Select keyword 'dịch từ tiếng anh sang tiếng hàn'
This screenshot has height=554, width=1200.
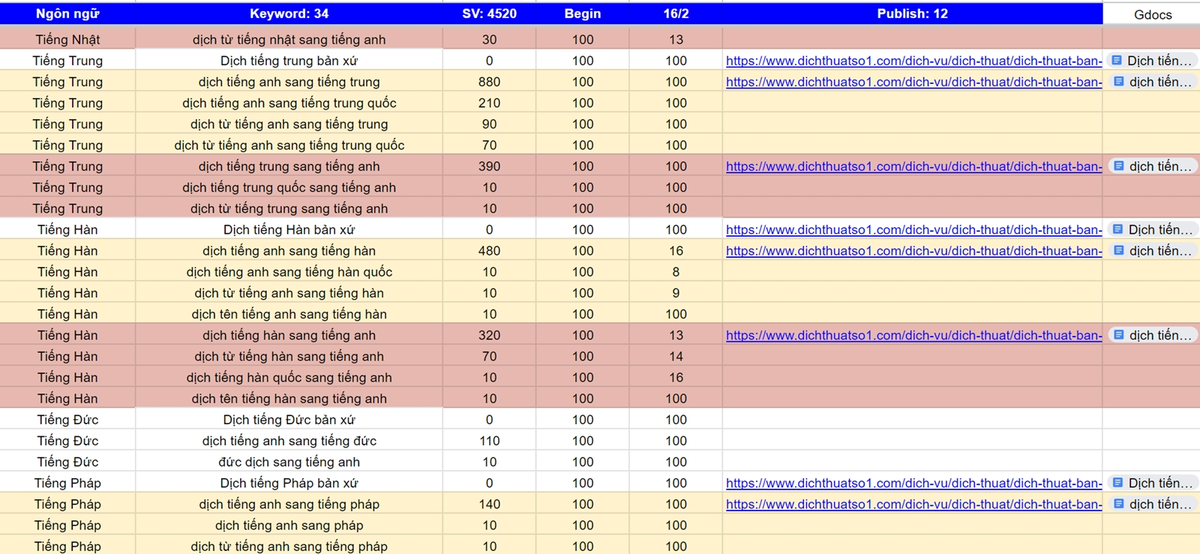click(x=289, y=293)
